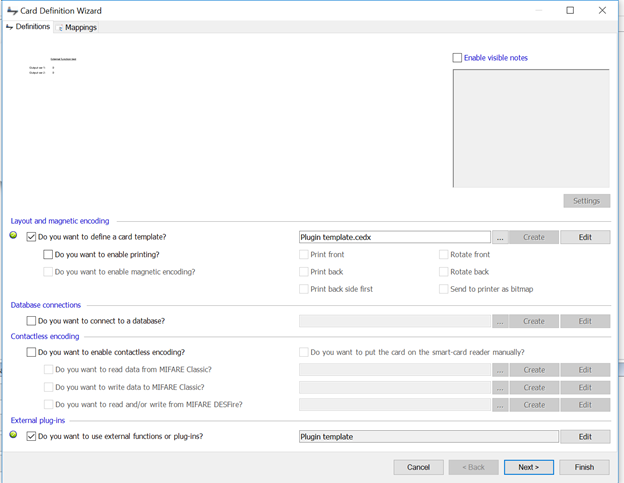Edit the Plugin template.cedx card template

[584, 237]
